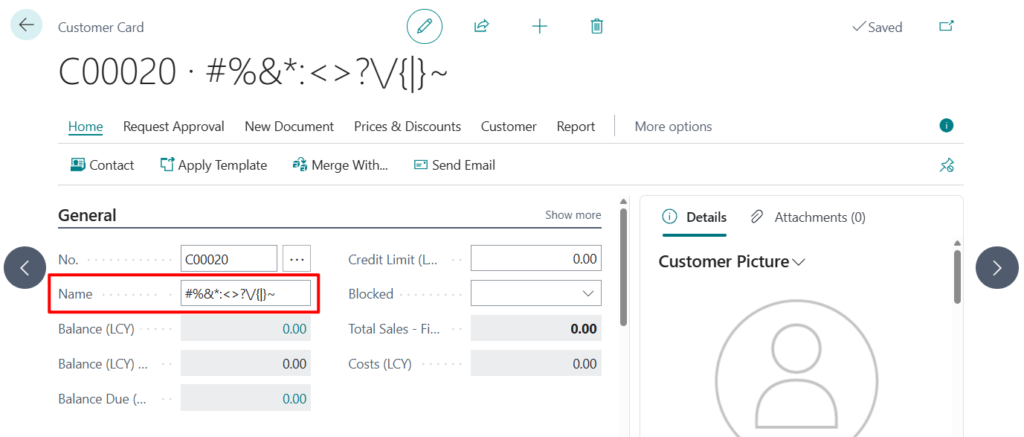Go to next record with right chevron
The height and width of the screenshot is (437, 1024).
(996, 267)
